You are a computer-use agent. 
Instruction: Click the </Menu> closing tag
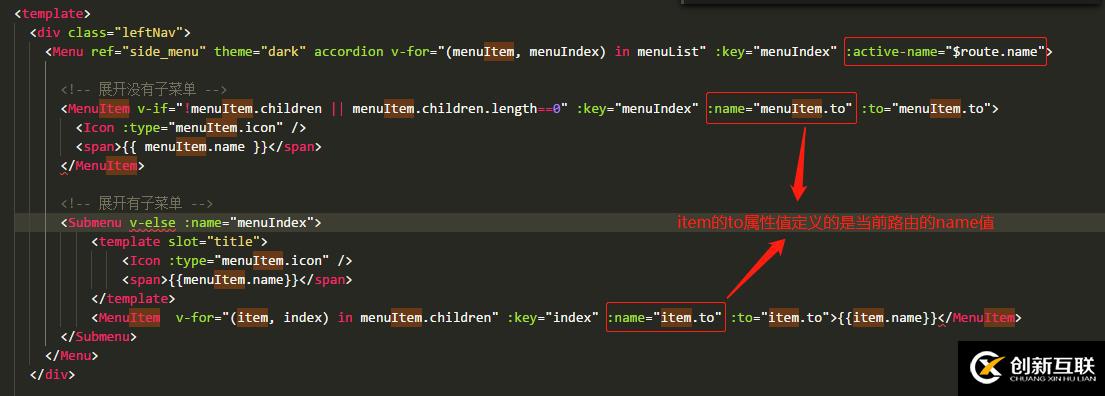click(72, 356)
